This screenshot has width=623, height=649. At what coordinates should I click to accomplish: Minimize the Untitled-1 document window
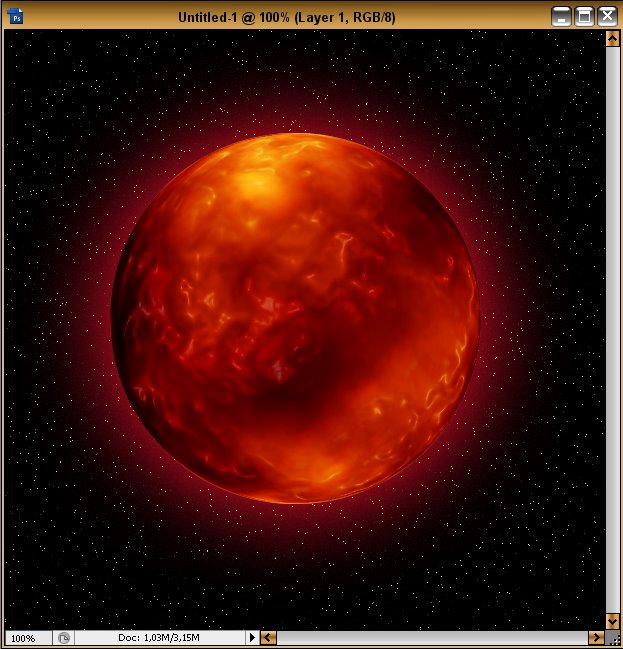click(561, 17)
